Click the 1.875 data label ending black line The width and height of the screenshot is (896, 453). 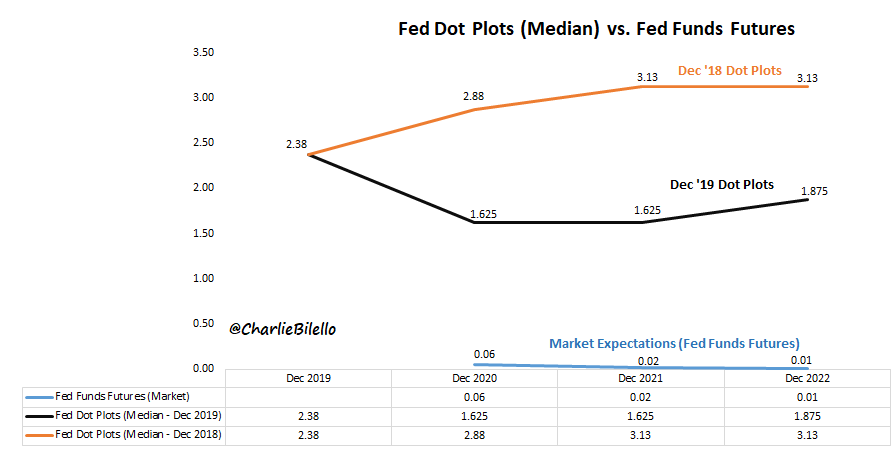[812, 190]
